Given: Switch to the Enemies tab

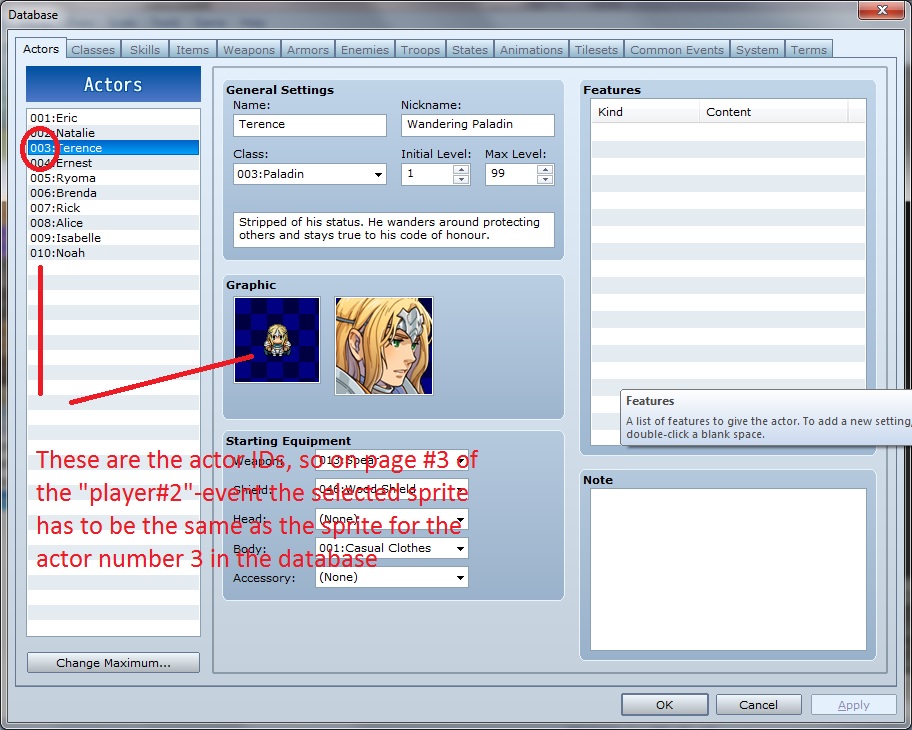Looking at the screenshot, I should (x=365, y=50).
